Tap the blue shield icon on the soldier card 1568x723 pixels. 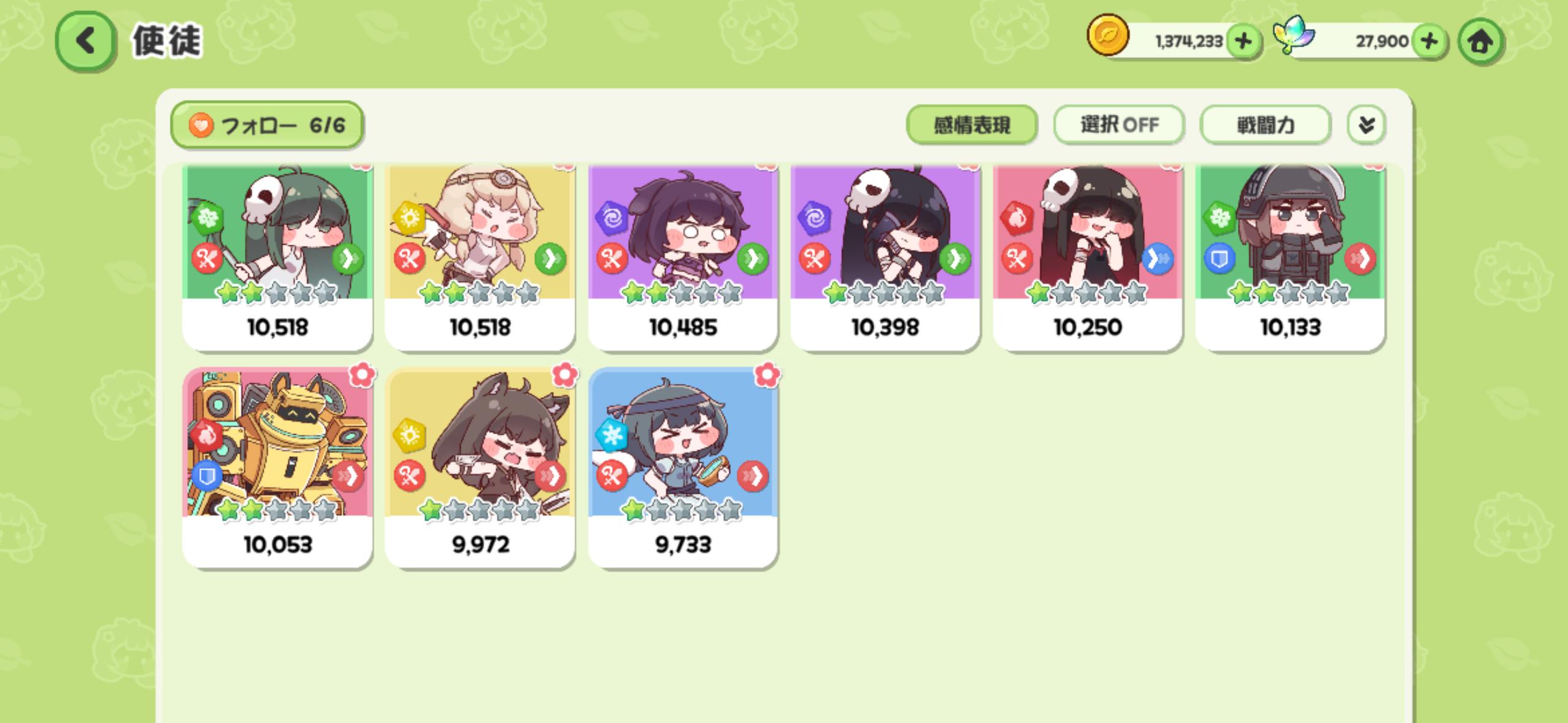coord(1219,259)
